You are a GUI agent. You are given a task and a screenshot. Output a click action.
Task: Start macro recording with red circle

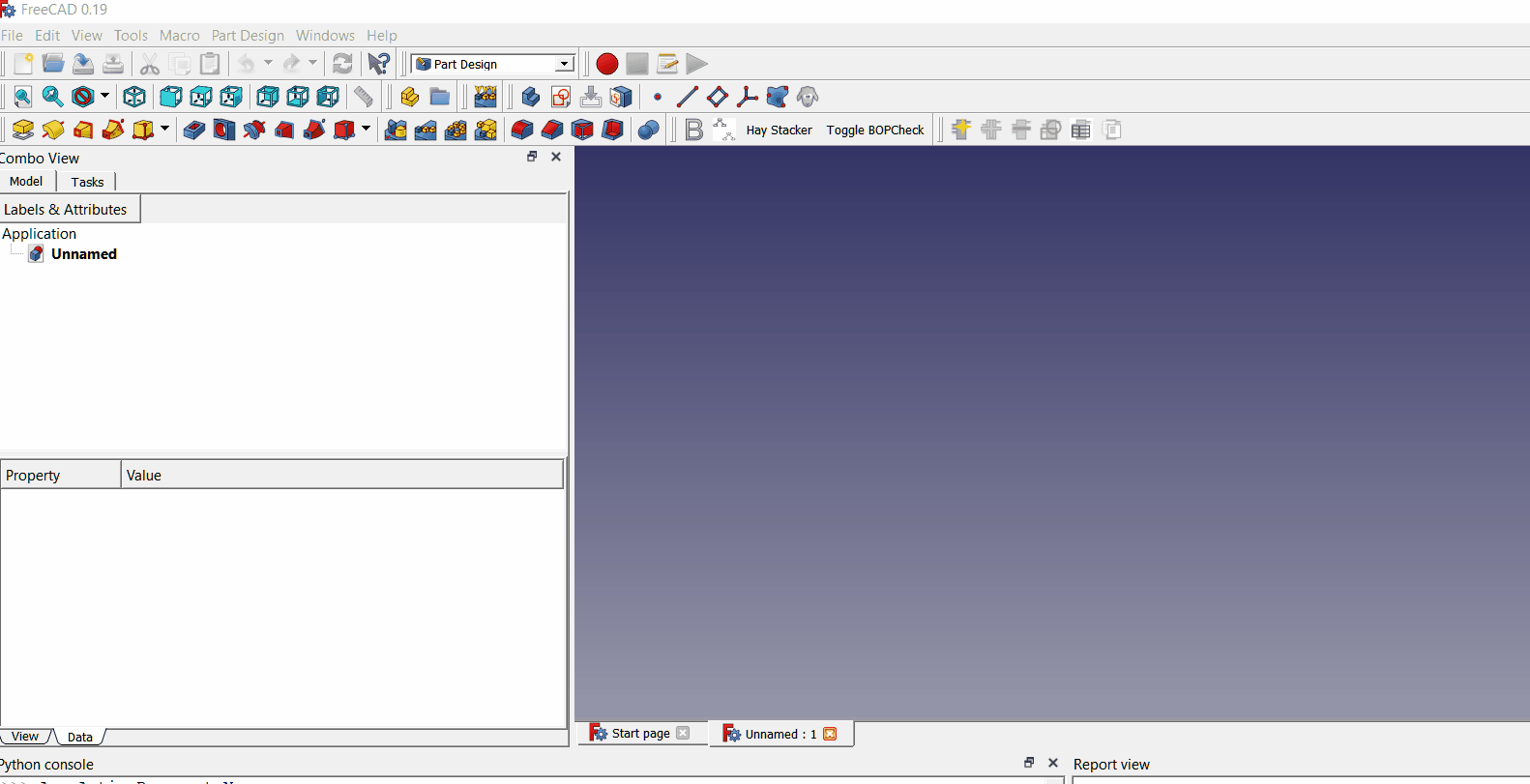607,64
